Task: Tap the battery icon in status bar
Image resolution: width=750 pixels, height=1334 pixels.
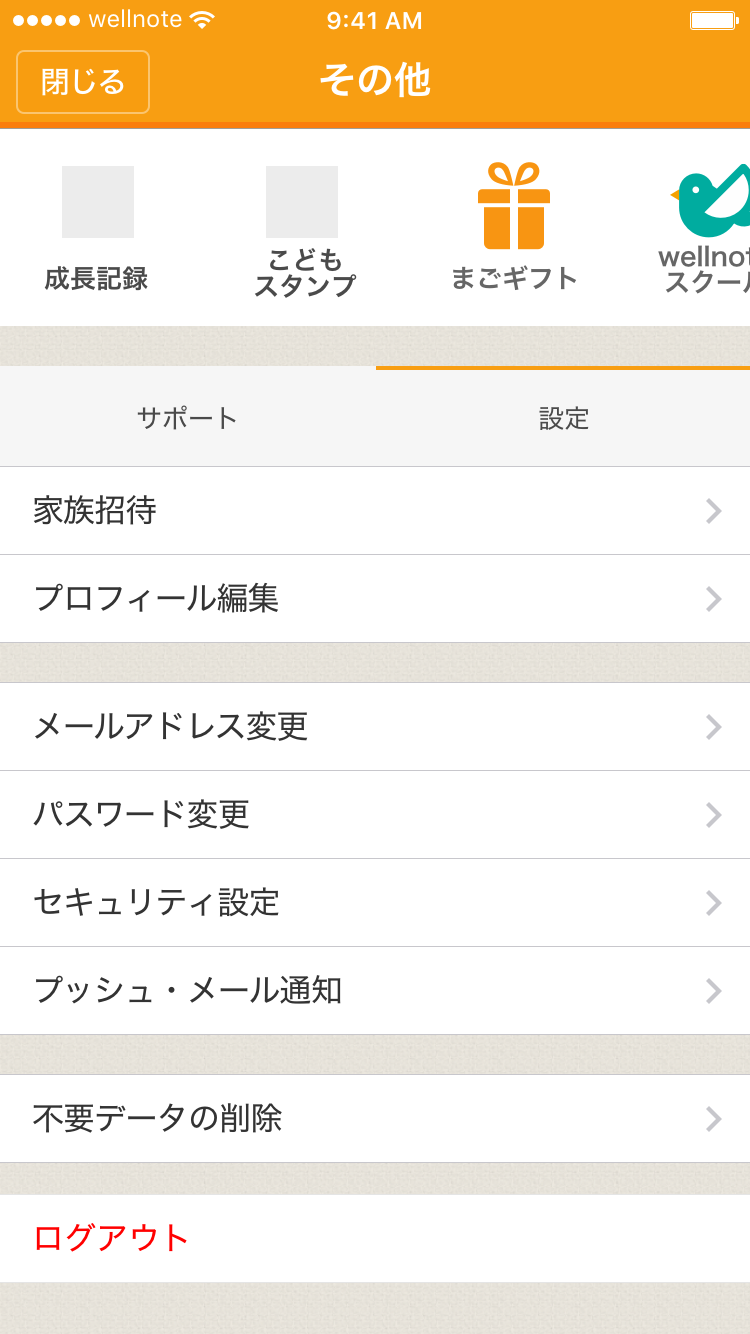Action: pyautogui.click(x=714, y=20)
